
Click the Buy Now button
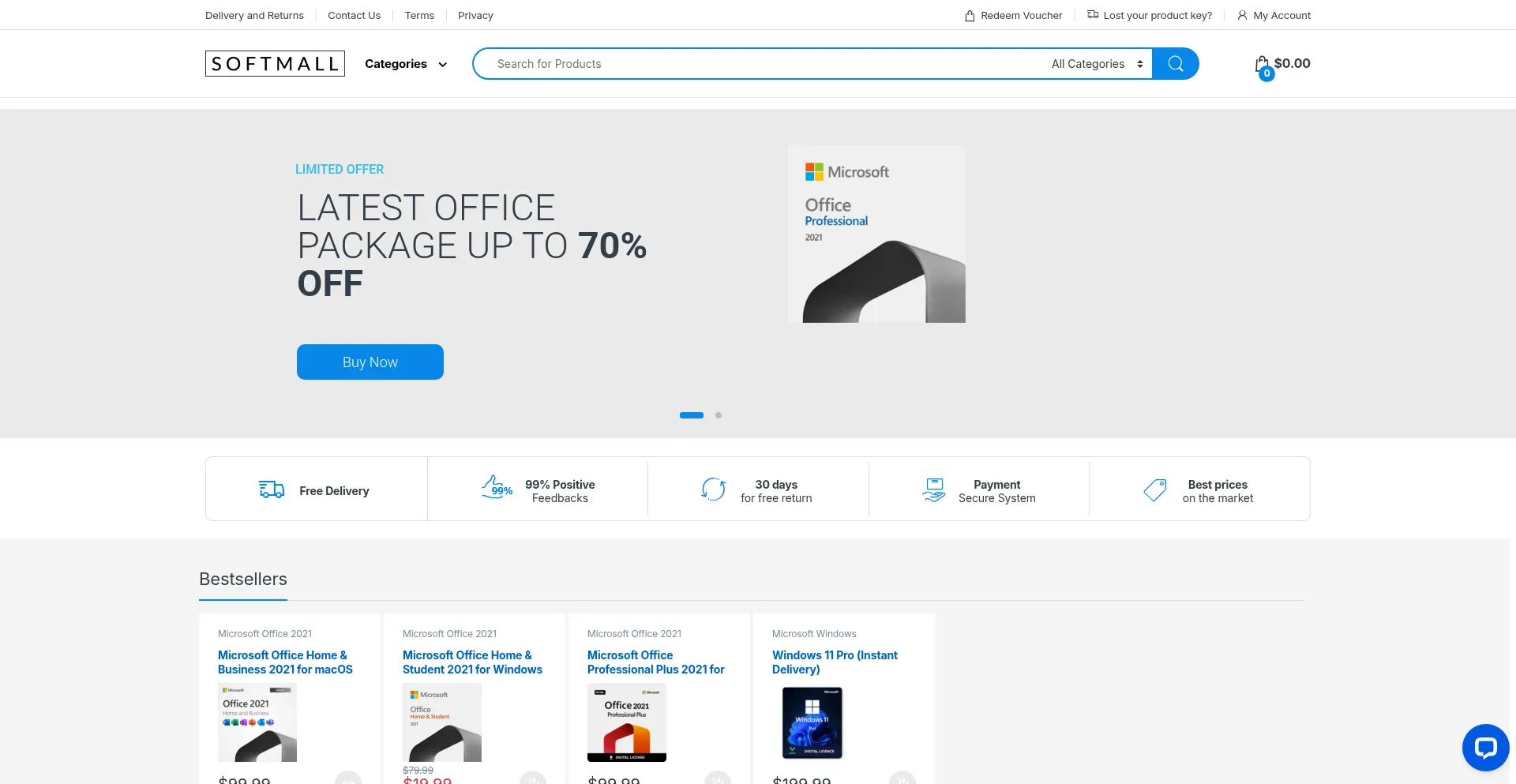pyautogui.click(x=370, y=362)
